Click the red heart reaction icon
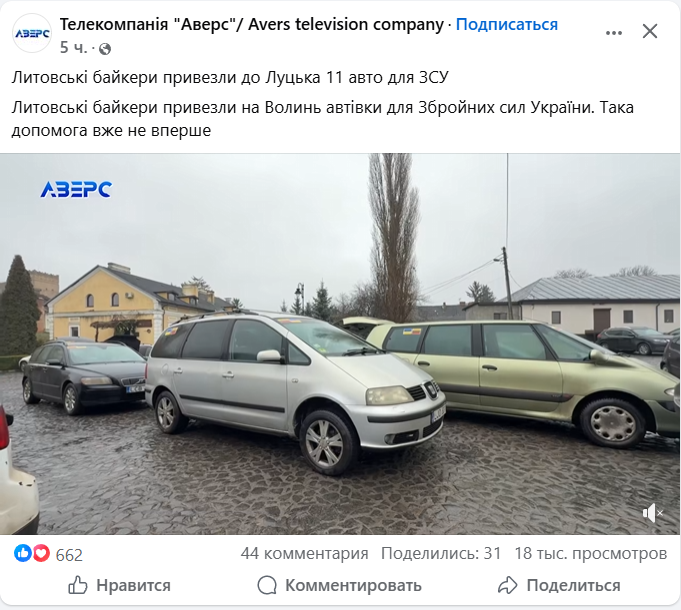The width and height of the screenshot is (681, 610). (41, 553)
